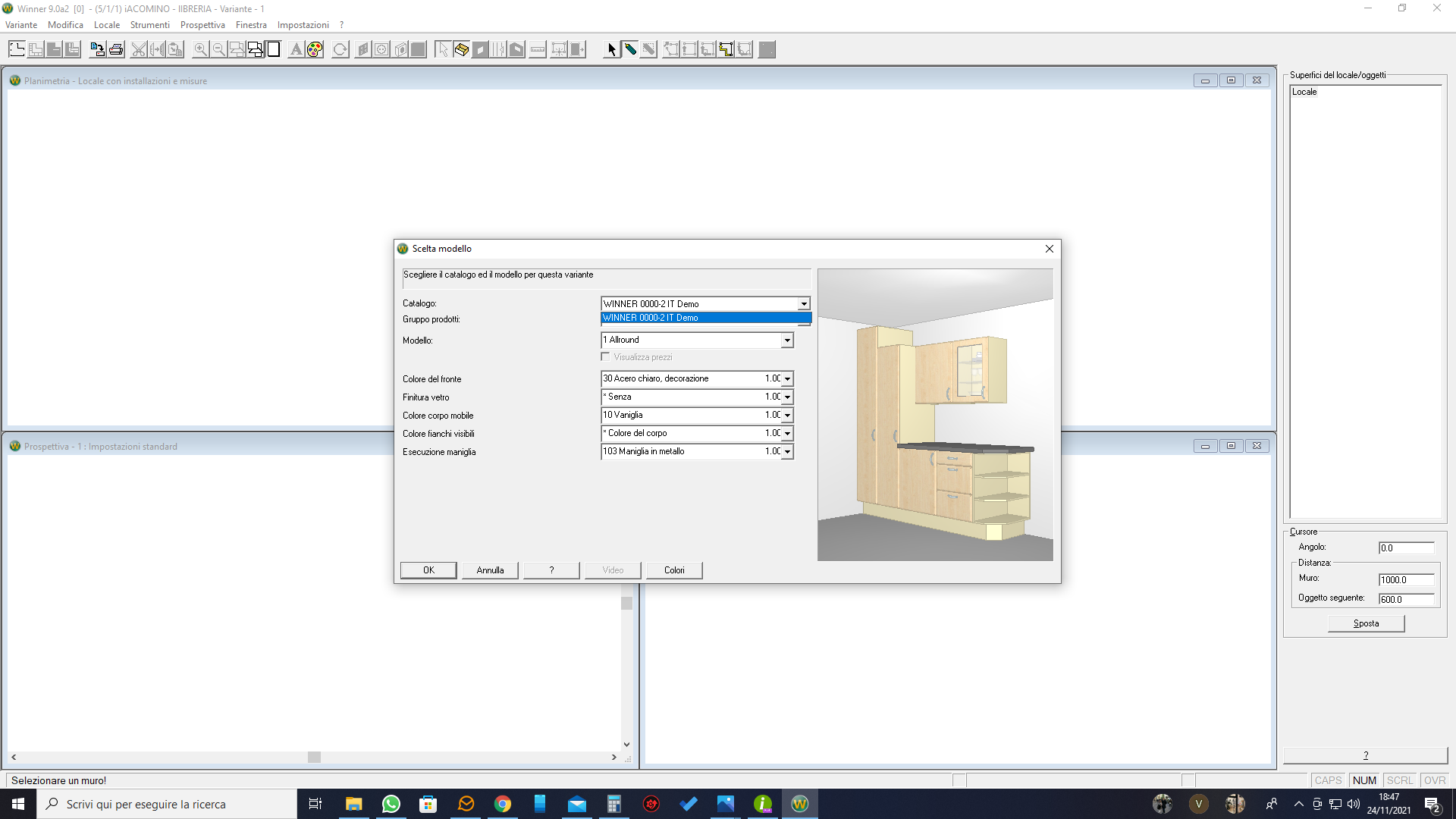The height and width of the screenshot is (819, 1456).
Task: Click the refresh rotate icon
Action: click(x=340, y=50)
